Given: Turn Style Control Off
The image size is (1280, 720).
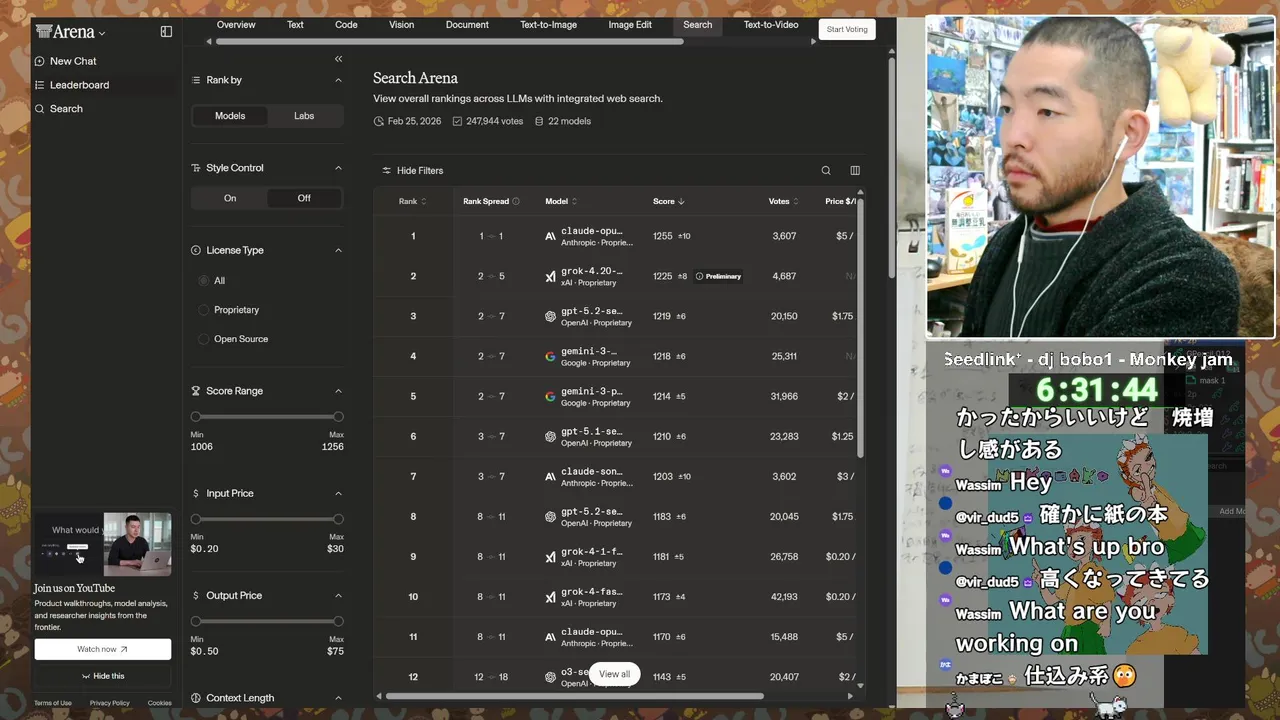Looking at the screenshot, I should [304, 198].
